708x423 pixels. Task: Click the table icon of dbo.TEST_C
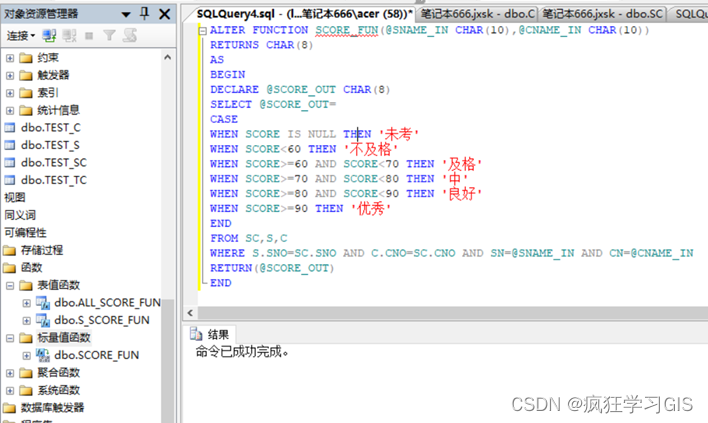tap(9, 128)
